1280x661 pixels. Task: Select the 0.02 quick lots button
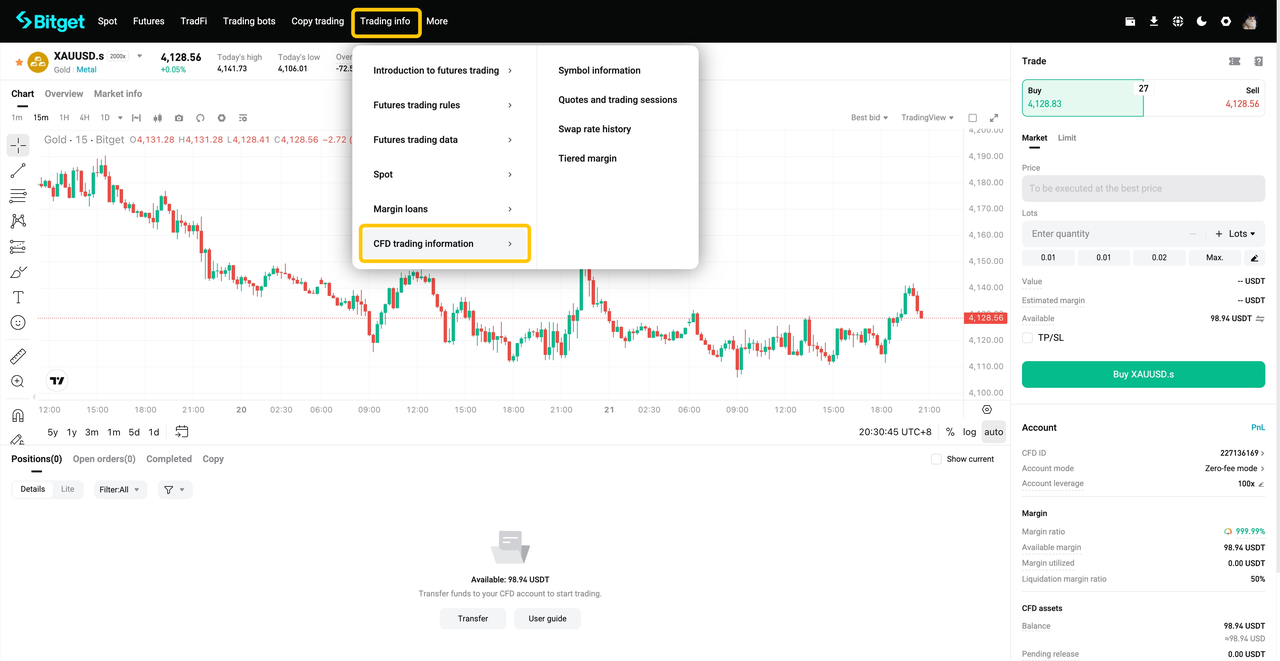coord(1159,258)
